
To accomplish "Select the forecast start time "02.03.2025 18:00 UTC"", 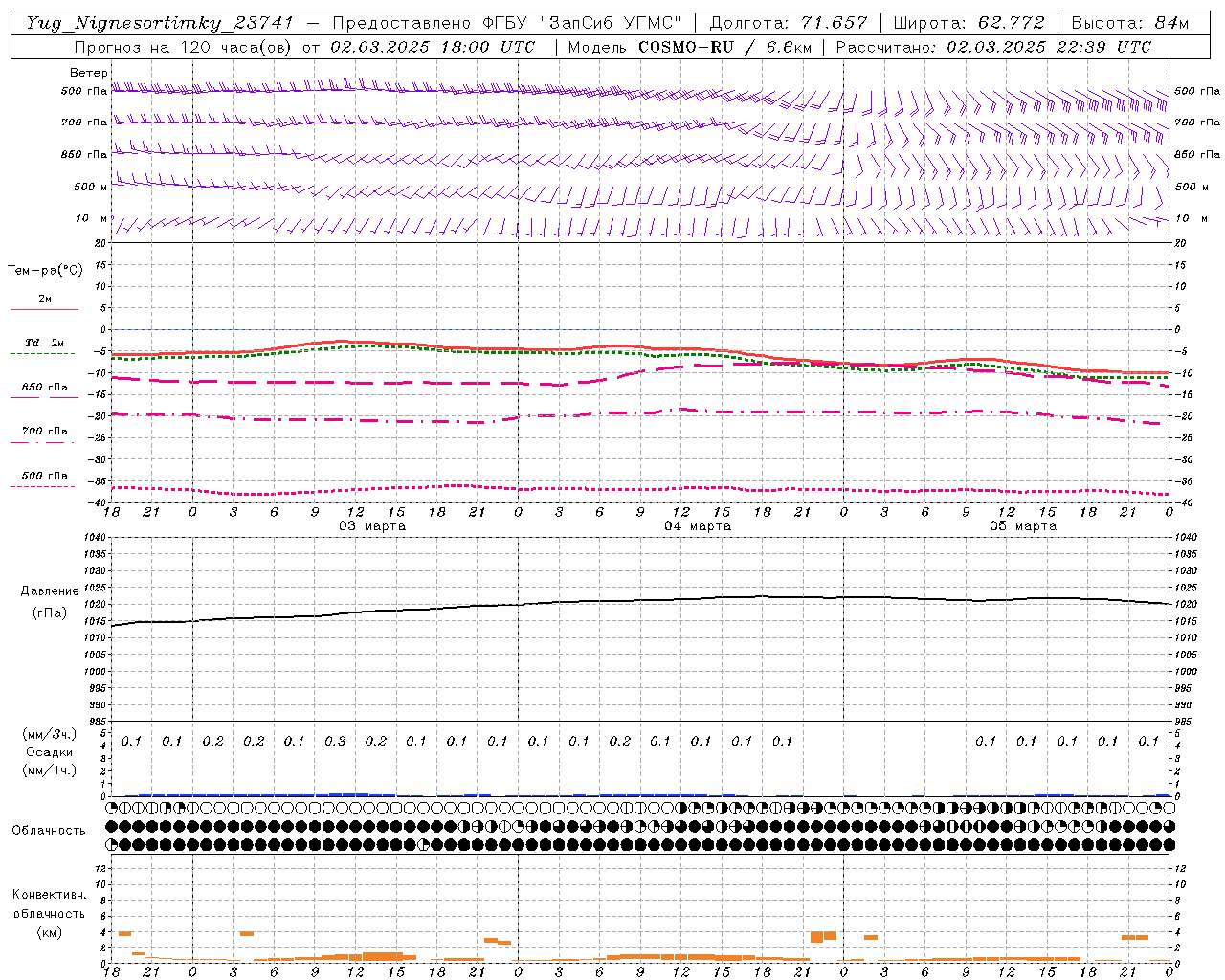I will [x=434, y=47].
